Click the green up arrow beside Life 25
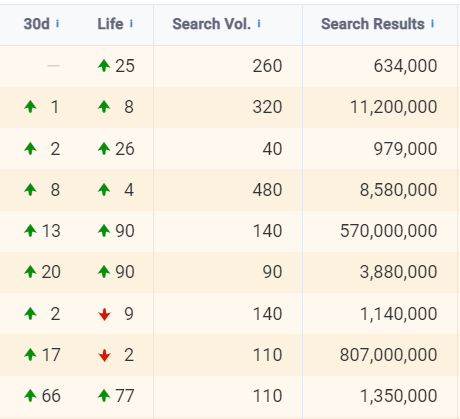Screen dimensions: 460x419 [104, 65]
